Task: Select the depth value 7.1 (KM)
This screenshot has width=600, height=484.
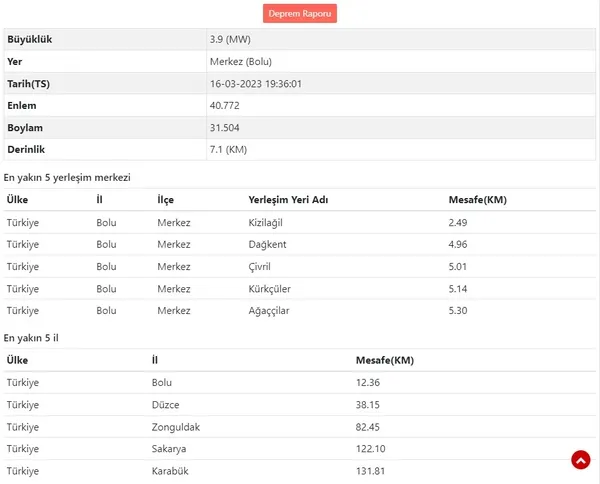Action: click(x=228, y=150)
